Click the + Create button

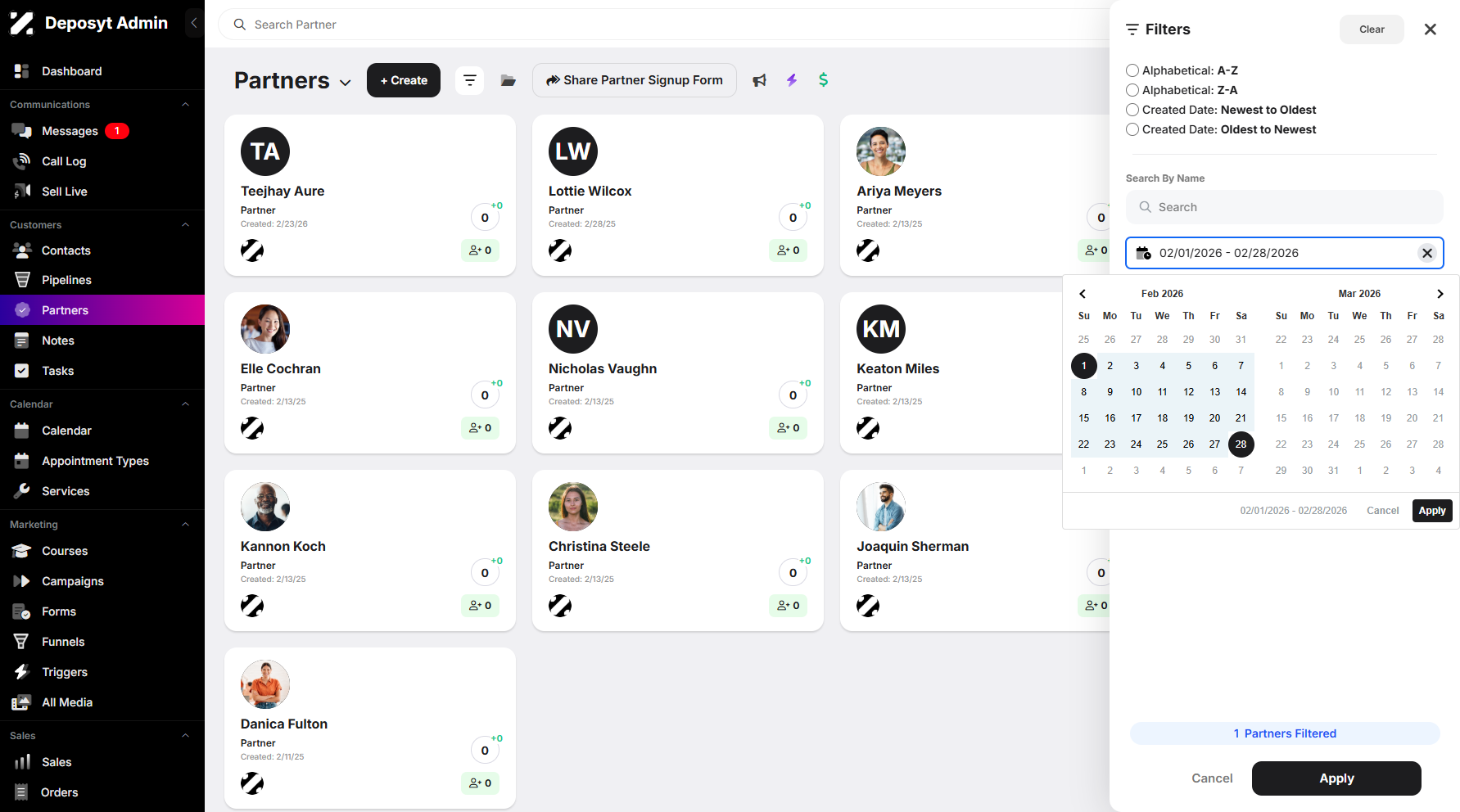pos(404,80)
